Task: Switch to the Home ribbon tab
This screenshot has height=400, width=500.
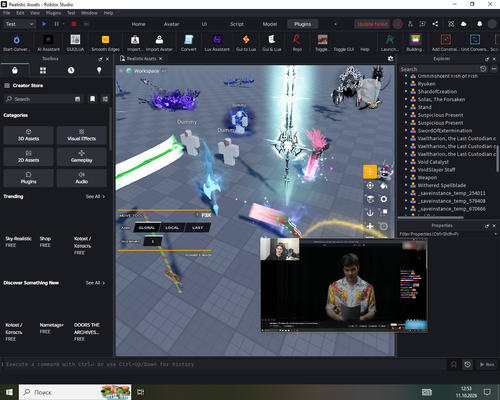Action: pos(138,24)
